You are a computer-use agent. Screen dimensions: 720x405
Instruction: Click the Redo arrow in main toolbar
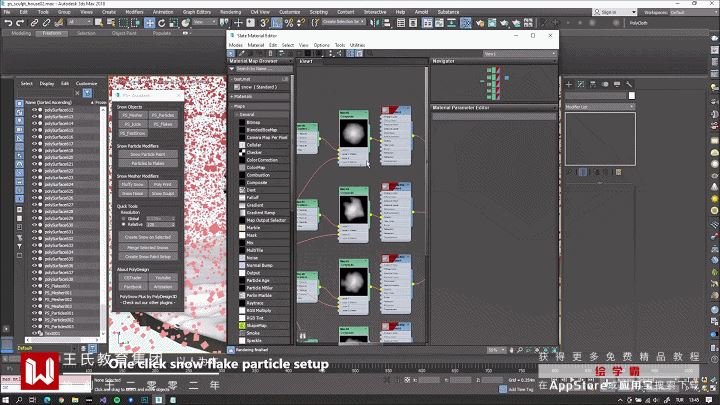[x=20, y=22]
